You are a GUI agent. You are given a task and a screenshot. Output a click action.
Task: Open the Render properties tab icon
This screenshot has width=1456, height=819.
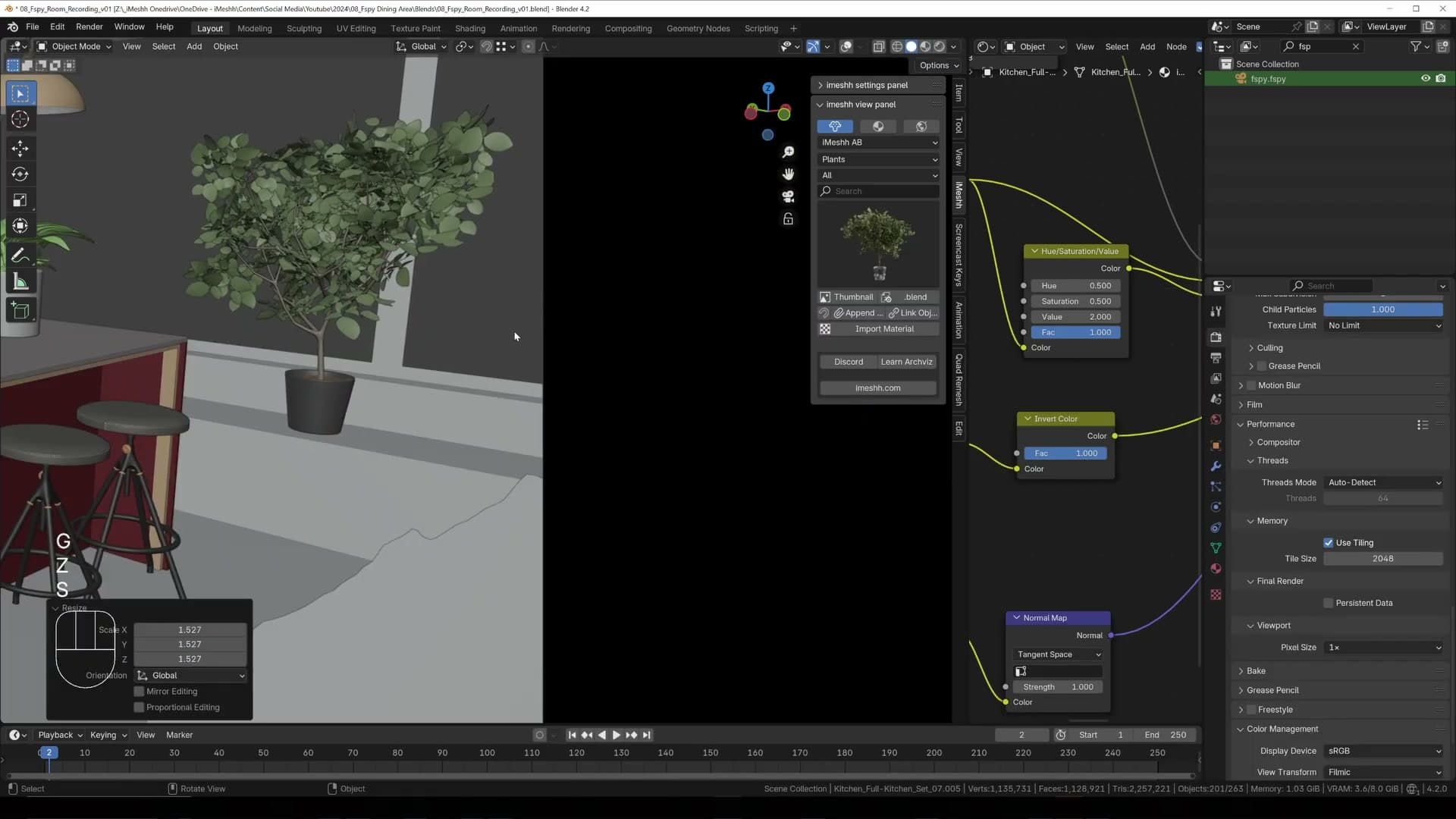click(x=1216, y=337)
